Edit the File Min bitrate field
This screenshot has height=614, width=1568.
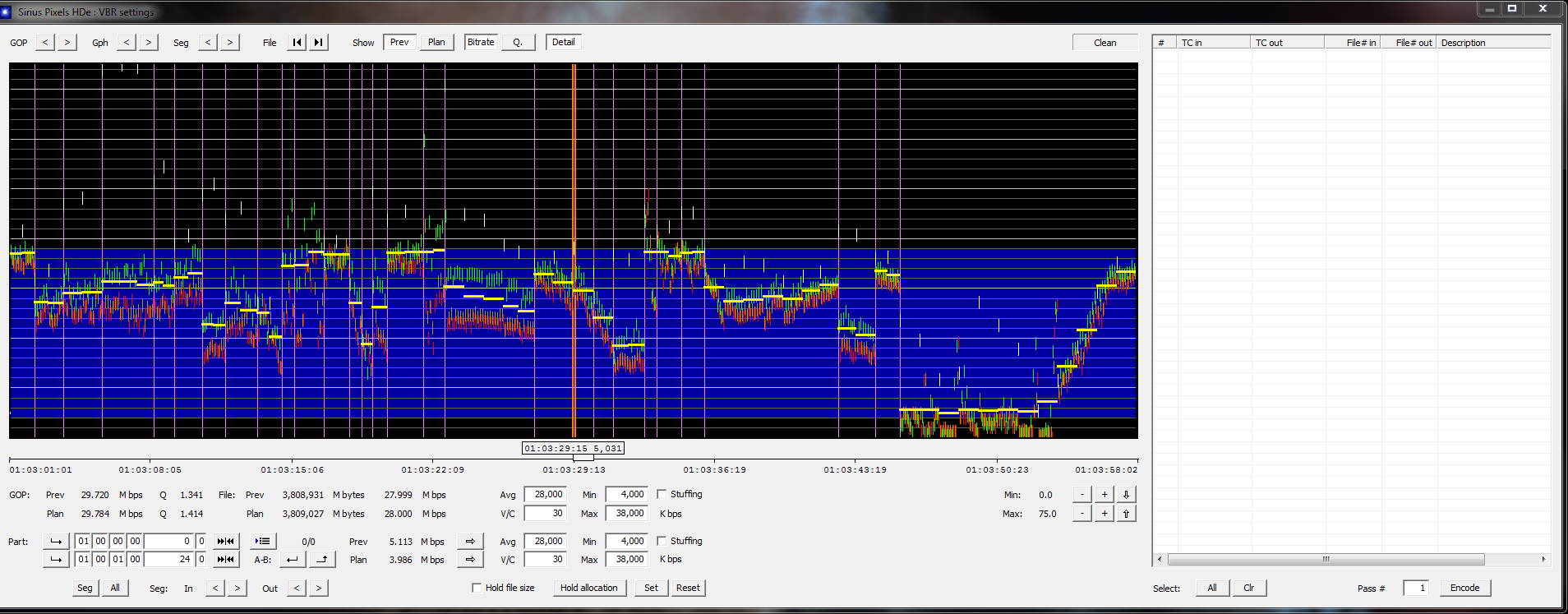[x=627, y=495]
